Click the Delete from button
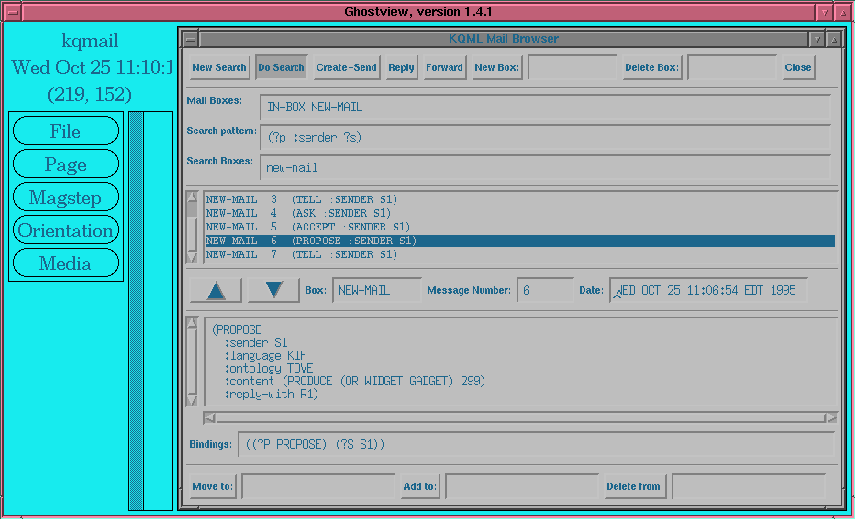Viewport: 855px width, 519px height. pyautogui.click(x=636, y=486)
